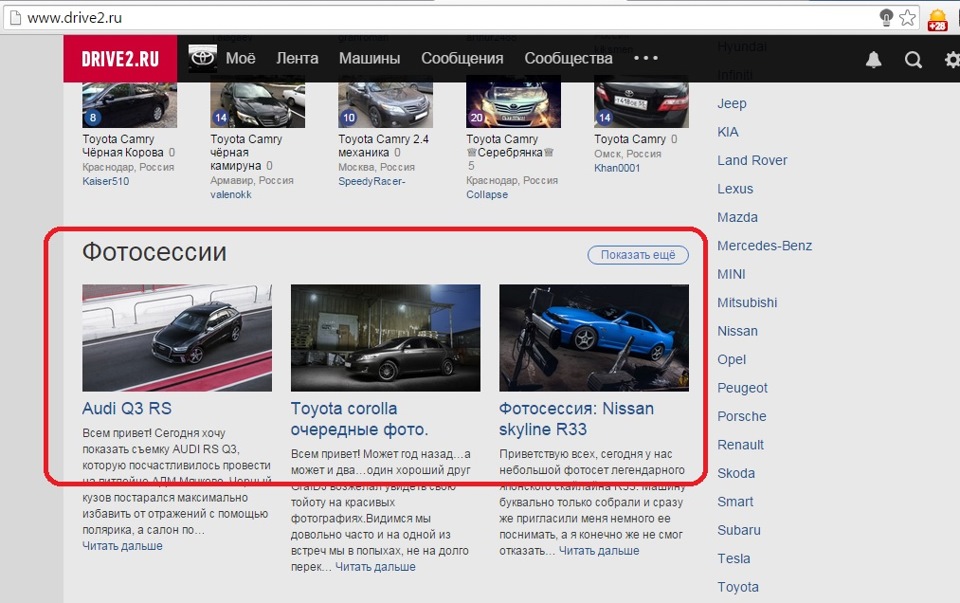
Task: Select Smart in the brands list
Action: coord(735,502)
